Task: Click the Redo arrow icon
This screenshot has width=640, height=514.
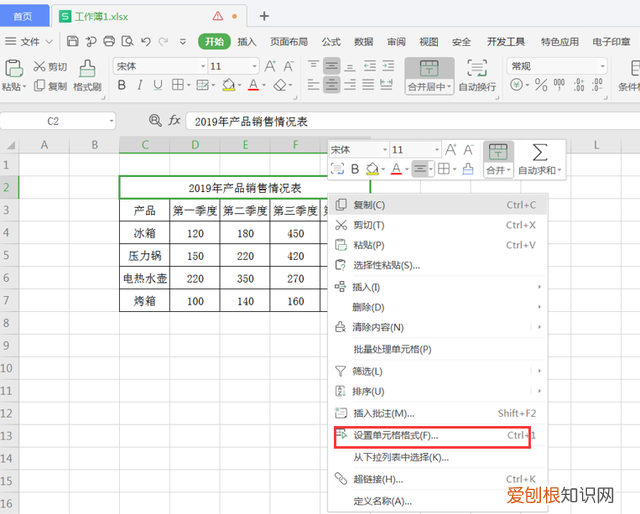Action: (164, 41)
